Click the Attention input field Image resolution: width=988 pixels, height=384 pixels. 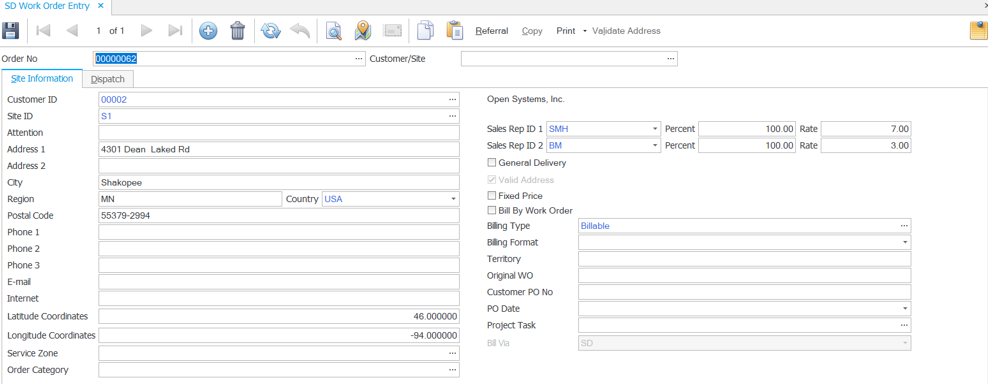pyautogui.click(x=279, y=133)
